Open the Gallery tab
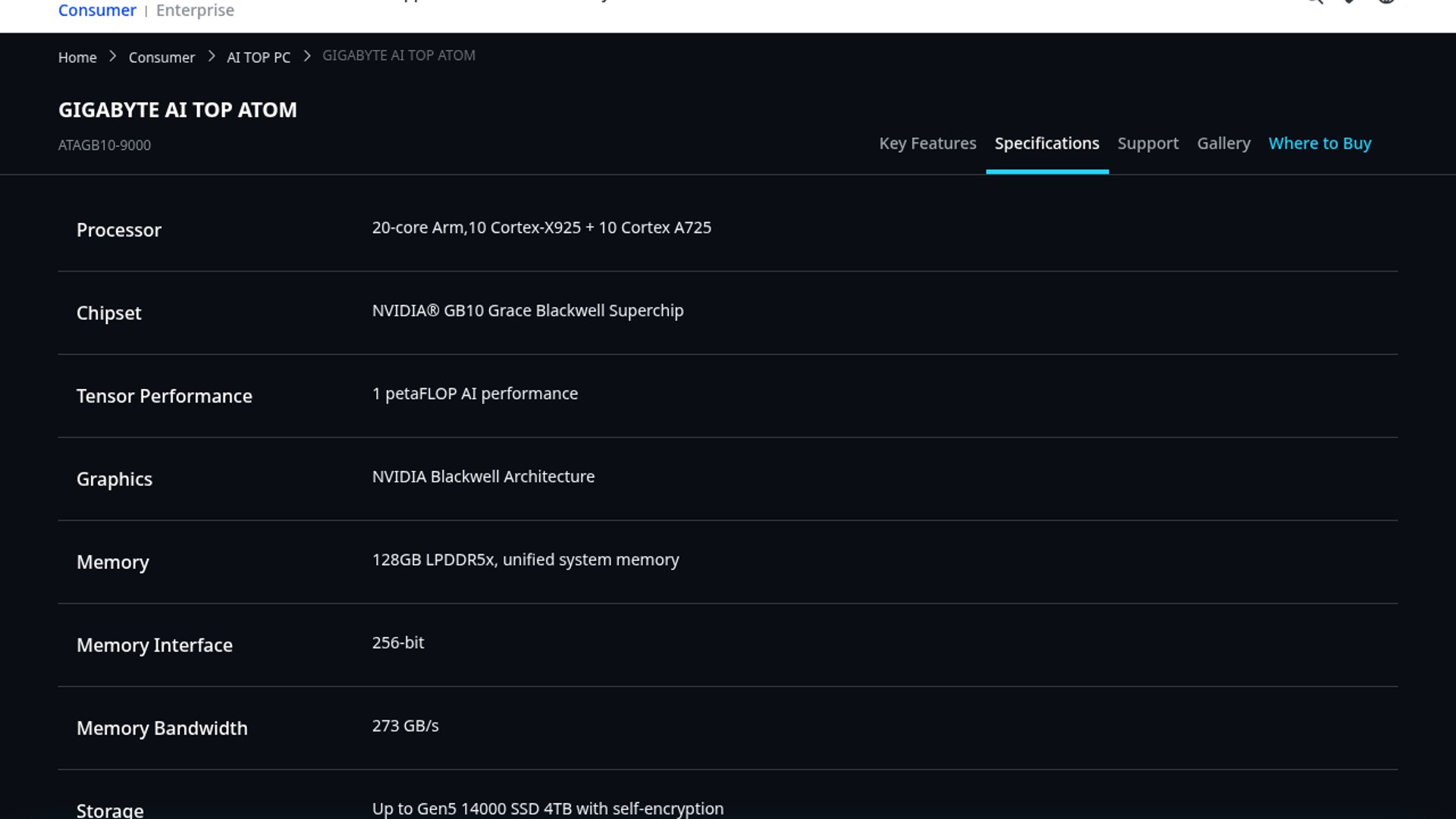1456x819 pixels. (1223, 143)
